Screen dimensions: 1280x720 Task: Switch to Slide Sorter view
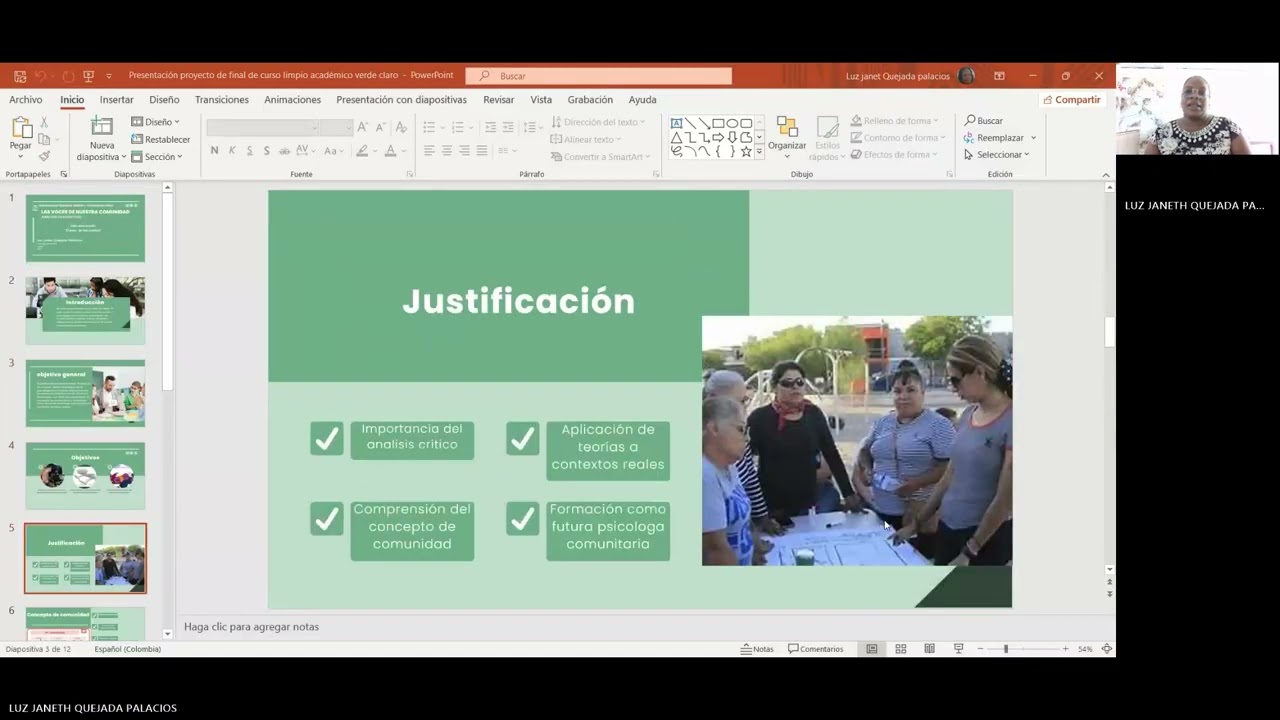(901, 649)
